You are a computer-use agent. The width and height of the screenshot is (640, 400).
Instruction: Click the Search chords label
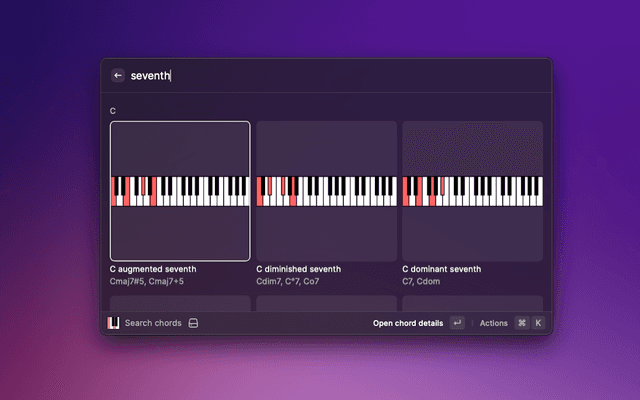click(x=153, y=323)
